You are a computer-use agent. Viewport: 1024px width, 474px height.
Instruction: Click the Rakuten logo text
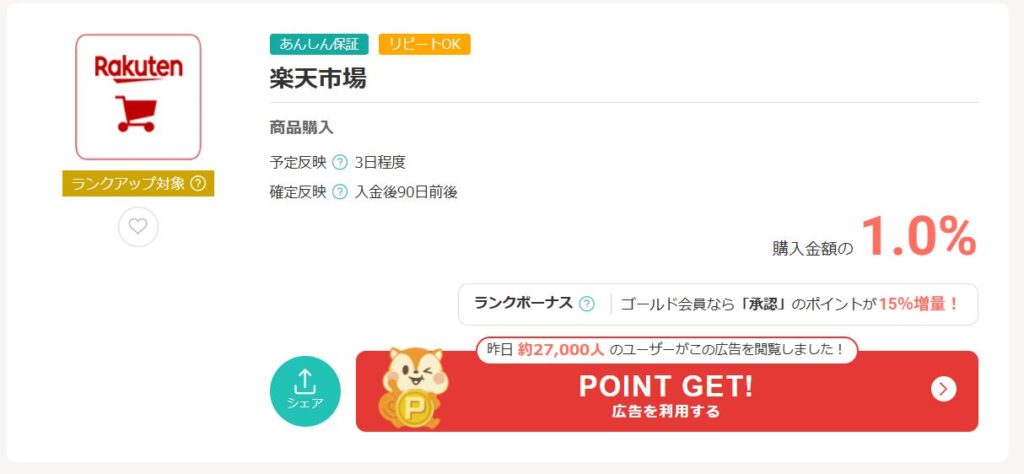[138, 69]
